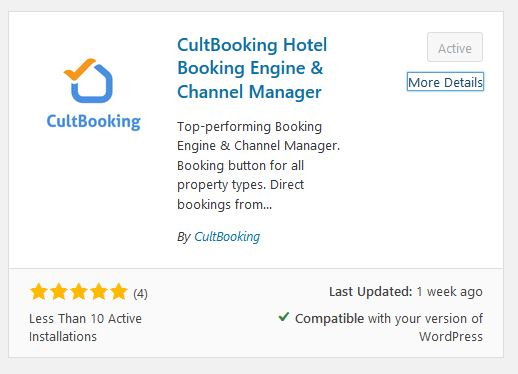Open the More Details link
The height and width of the screenshot is (374, 518).
point(445,82)
